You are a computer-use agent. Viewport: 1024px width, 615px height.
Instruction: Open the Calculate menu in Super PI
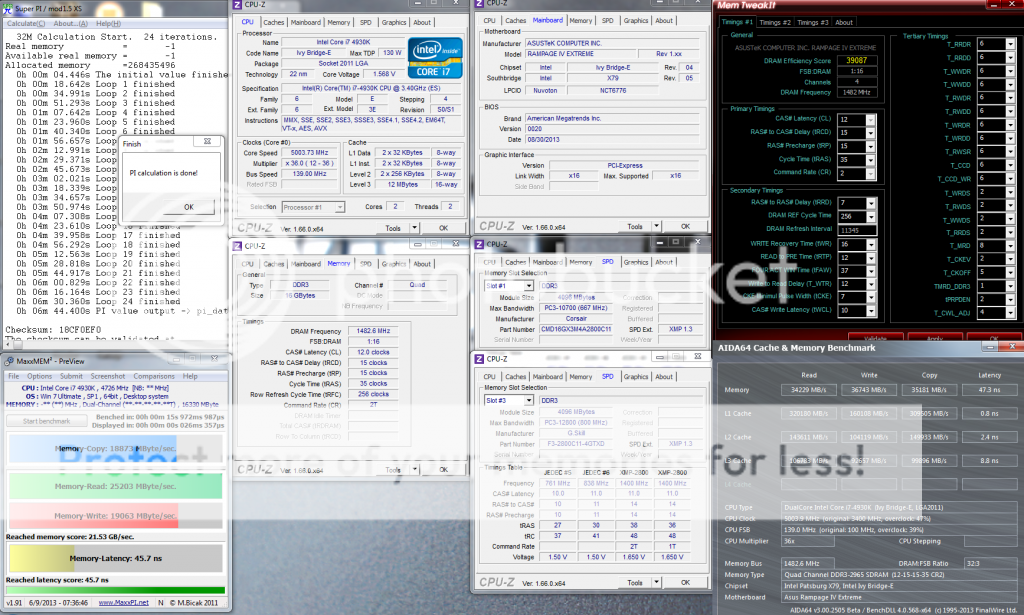coord(23,23)
